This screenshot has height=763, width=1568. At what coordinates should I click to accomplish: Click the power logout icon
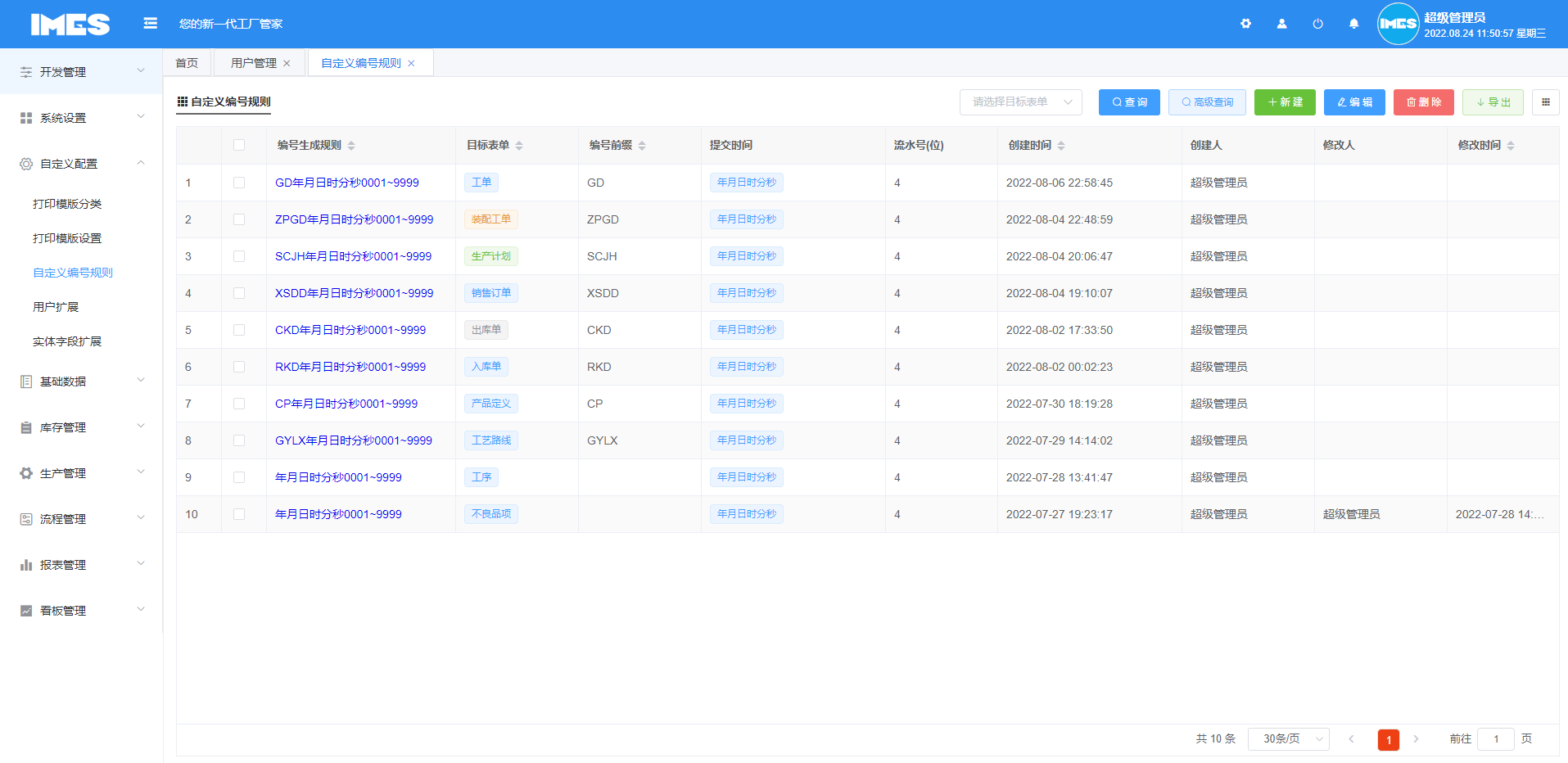click(1317, 24)
